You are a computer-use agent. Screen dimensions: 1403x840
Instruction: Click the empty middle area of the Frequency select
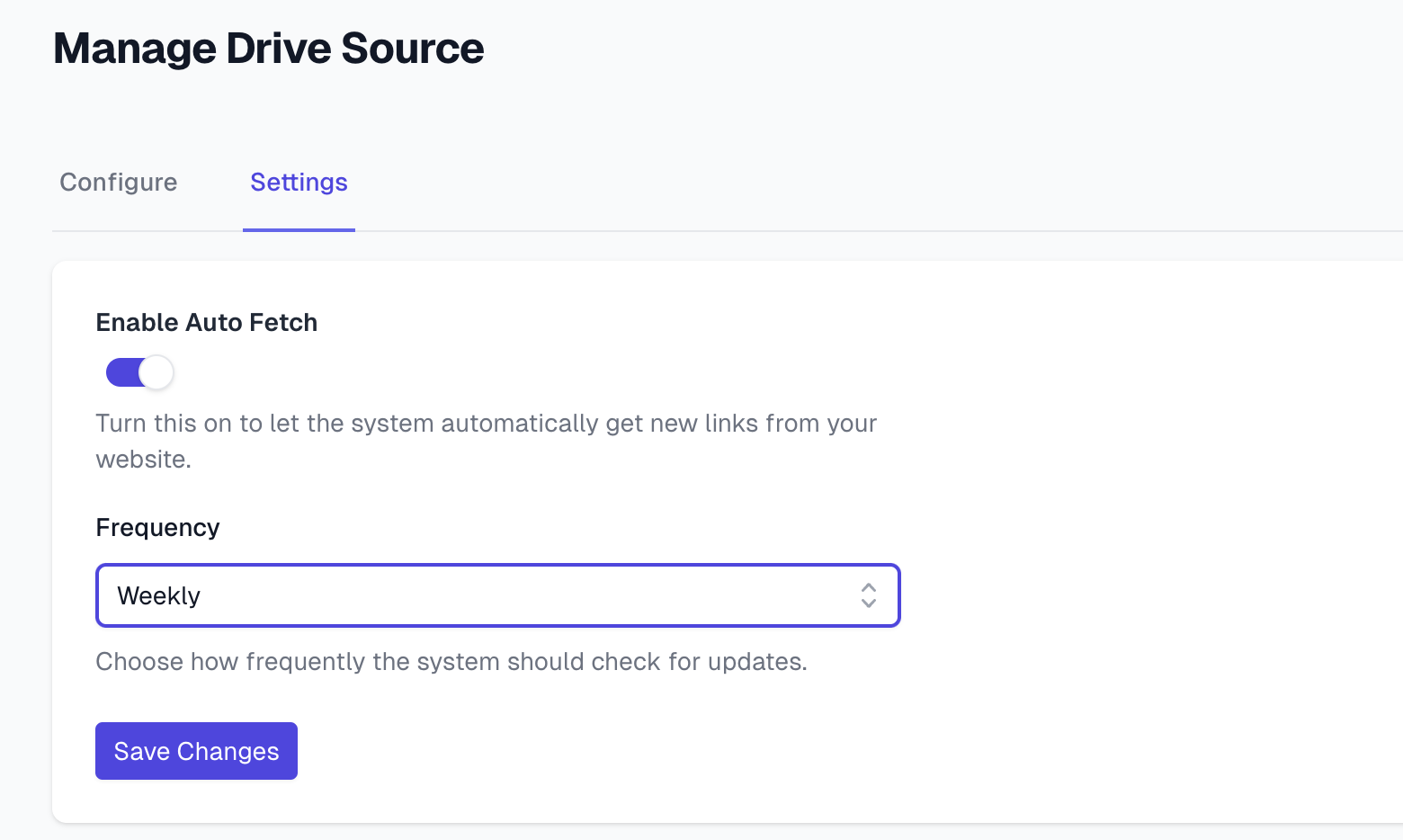click(x=522, y=595)
